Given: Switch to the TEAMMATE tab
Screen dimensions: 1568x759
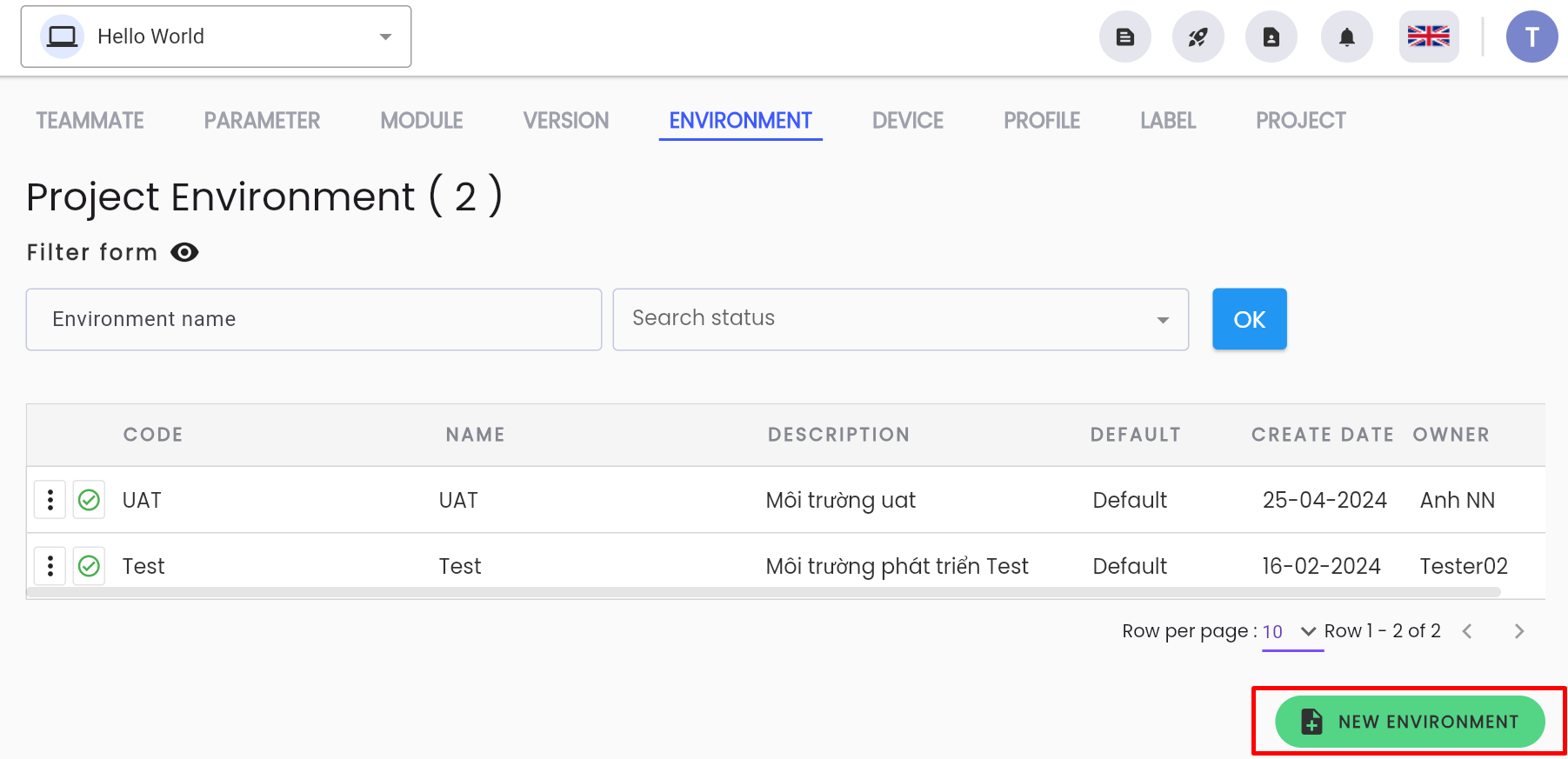Looking at the screenshot, I should point(90,121).
